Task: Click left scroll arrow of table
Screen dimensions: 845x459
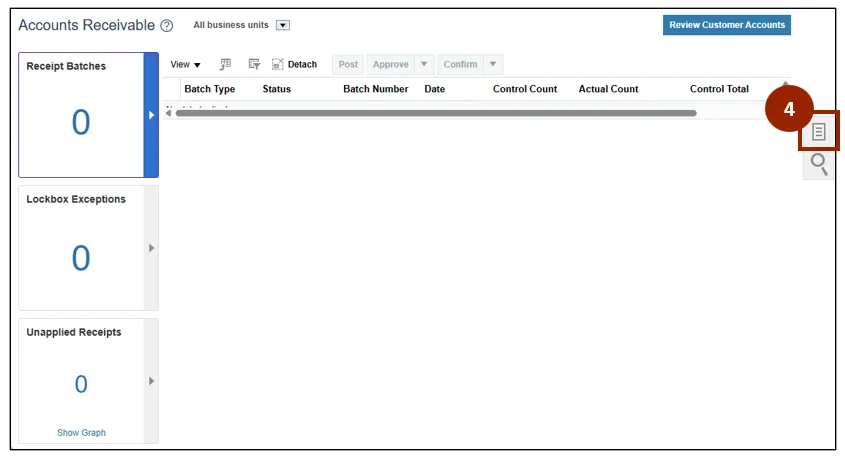Action: [x=168, y=113]
